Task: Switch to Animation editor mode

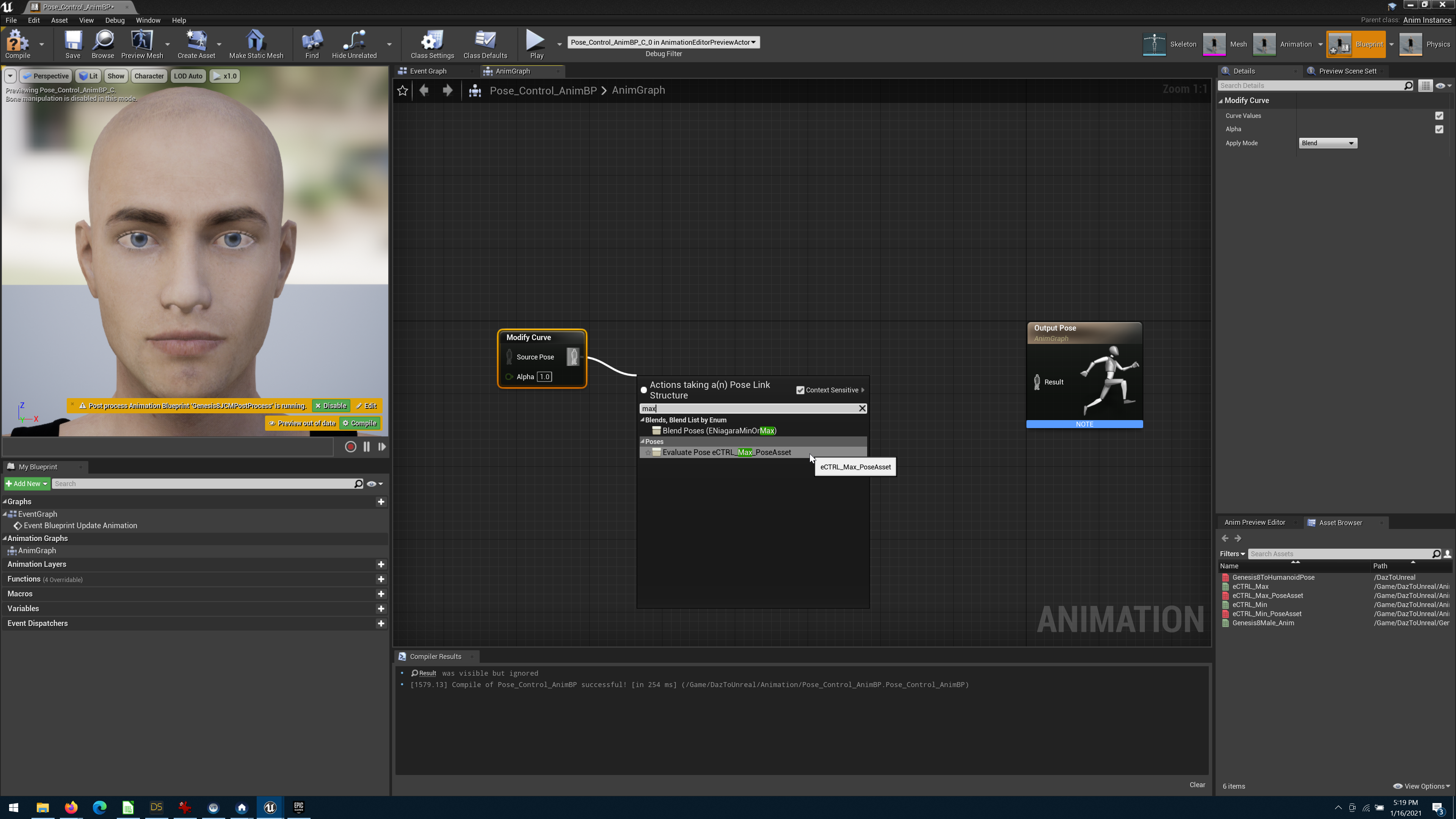Action: point(1282,44)
